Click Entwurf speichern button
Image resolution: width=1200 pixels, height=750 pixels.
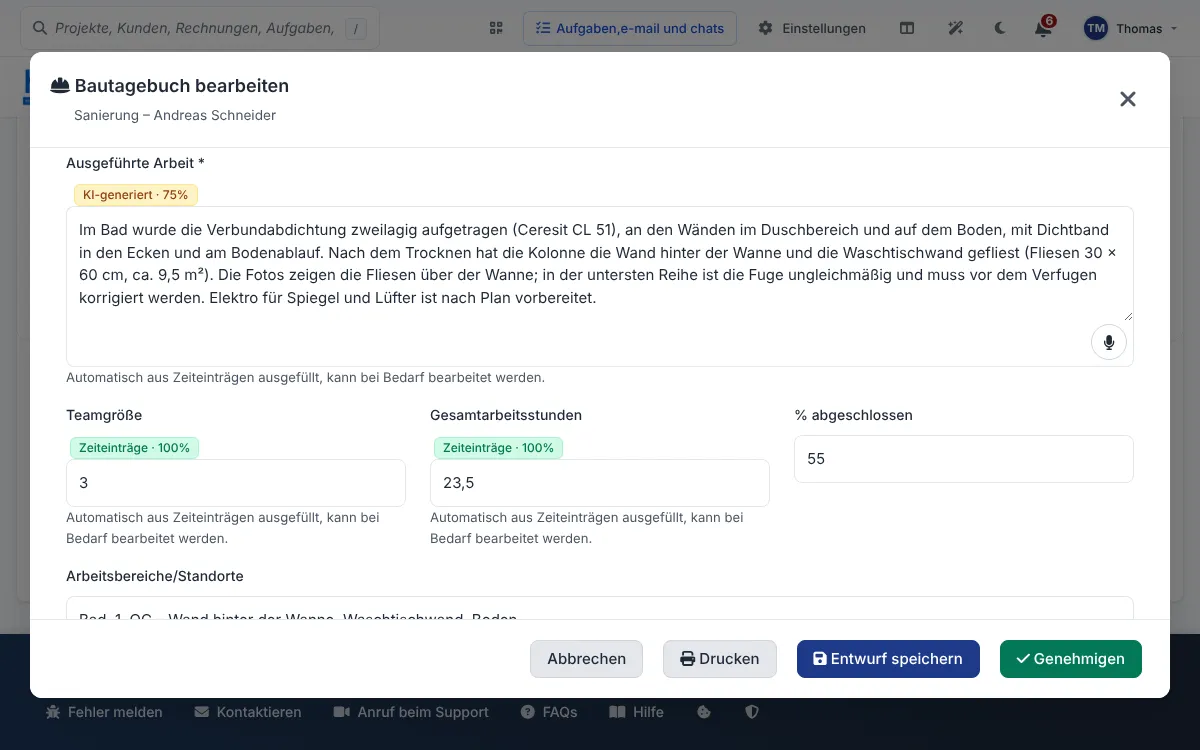pyautogui.click(x=888, y=659)
